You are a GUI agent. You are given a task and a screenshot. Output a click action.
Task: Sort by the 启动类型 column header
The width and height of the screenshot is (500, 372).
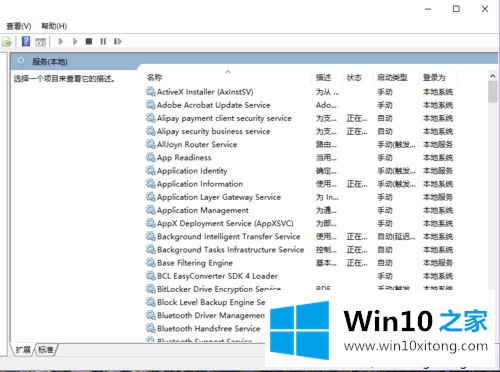[x=392, y=77]
